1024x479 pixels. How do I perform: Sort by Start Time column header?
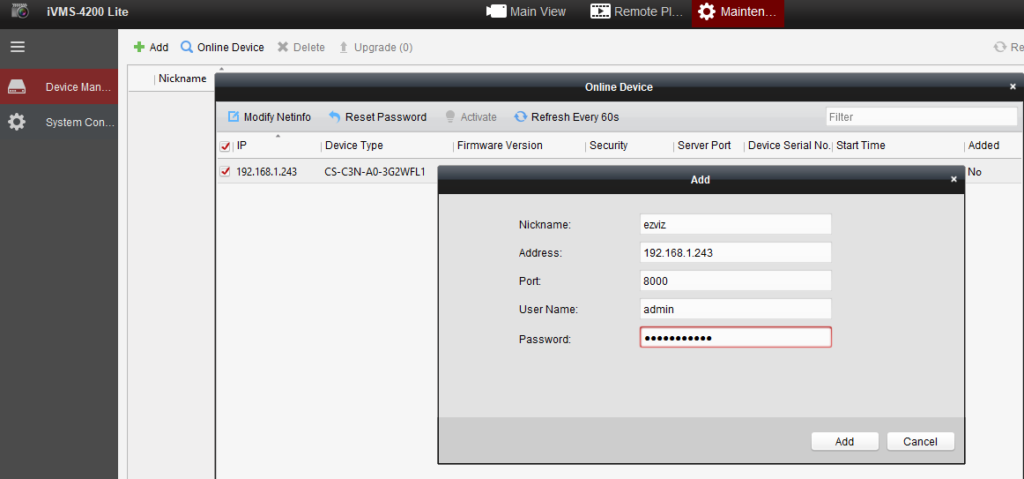pyautogui.click(x=861, y=145)
